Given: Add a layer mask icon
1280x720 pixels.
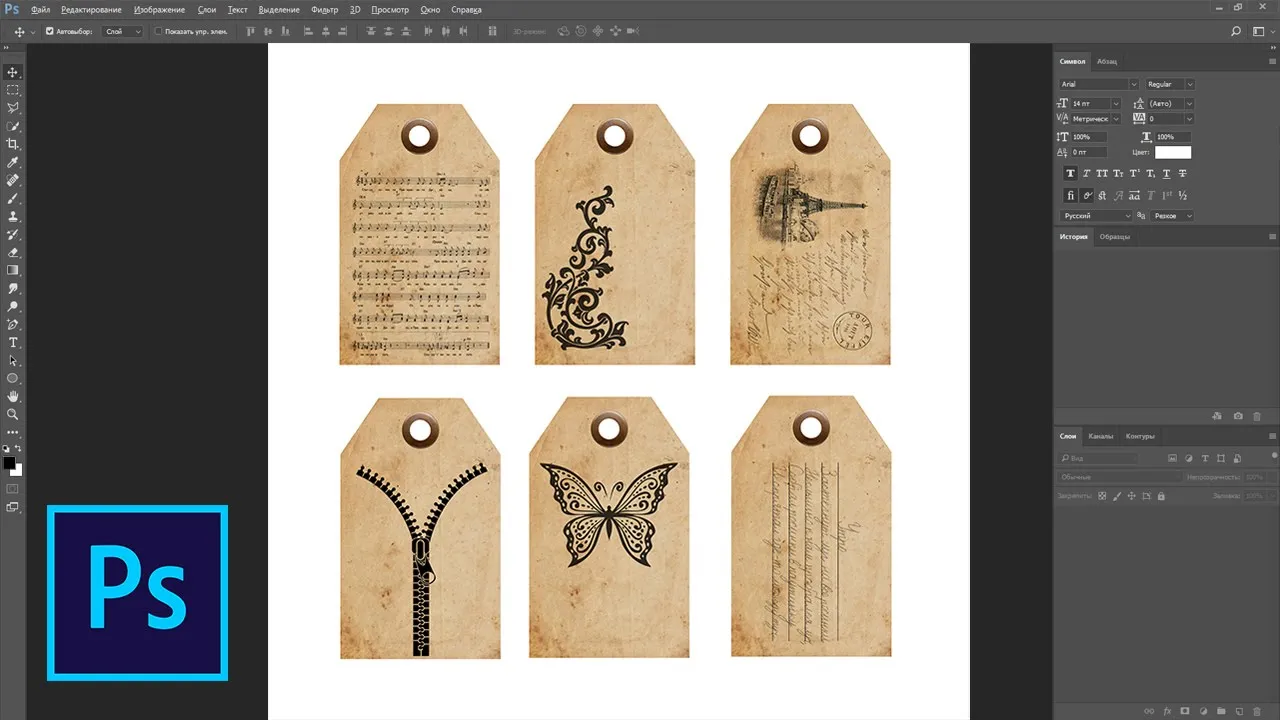Looking at the screenshot, I should [x=1185, y=711].
